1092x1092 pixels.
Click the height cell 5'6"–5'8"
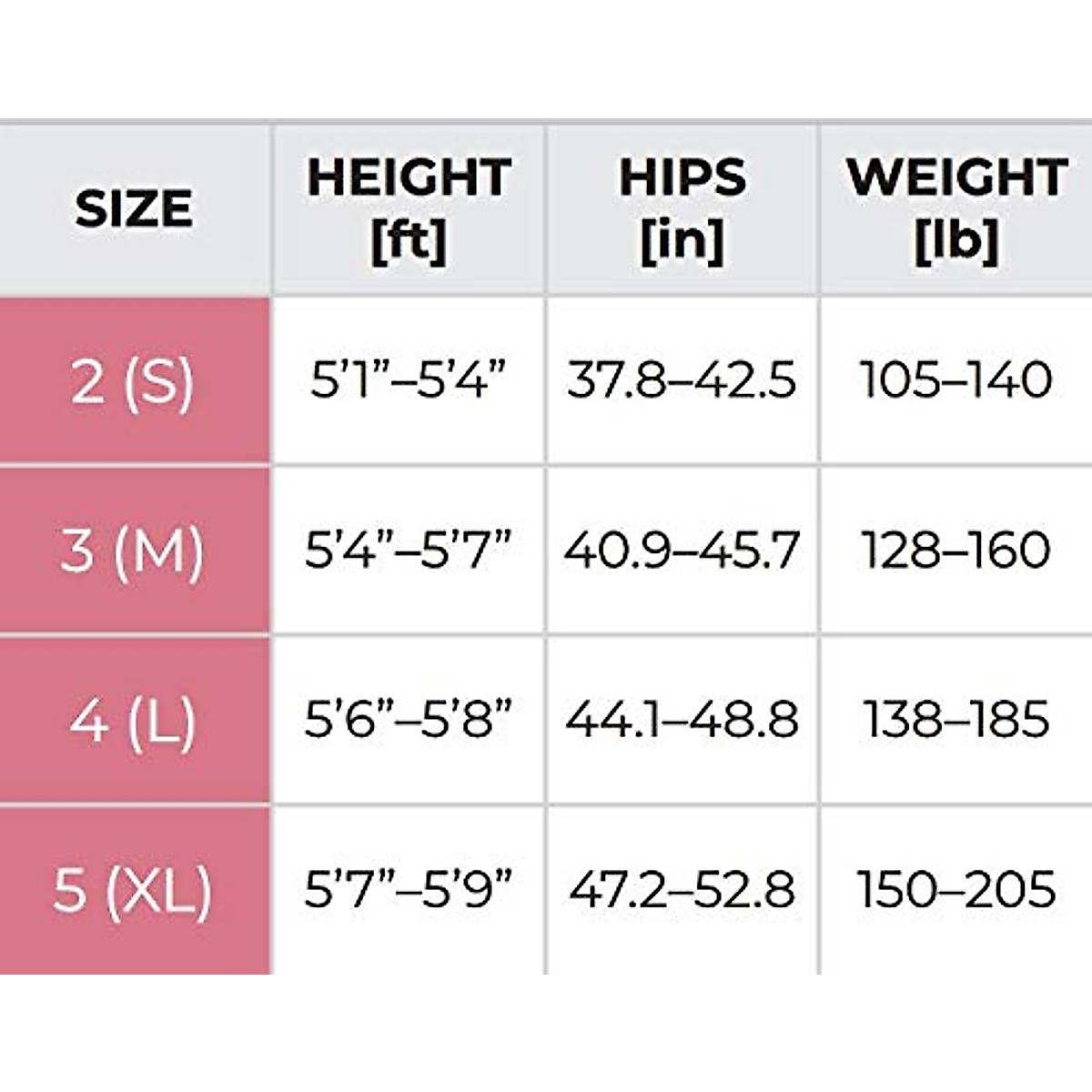[x=409, y=720]
